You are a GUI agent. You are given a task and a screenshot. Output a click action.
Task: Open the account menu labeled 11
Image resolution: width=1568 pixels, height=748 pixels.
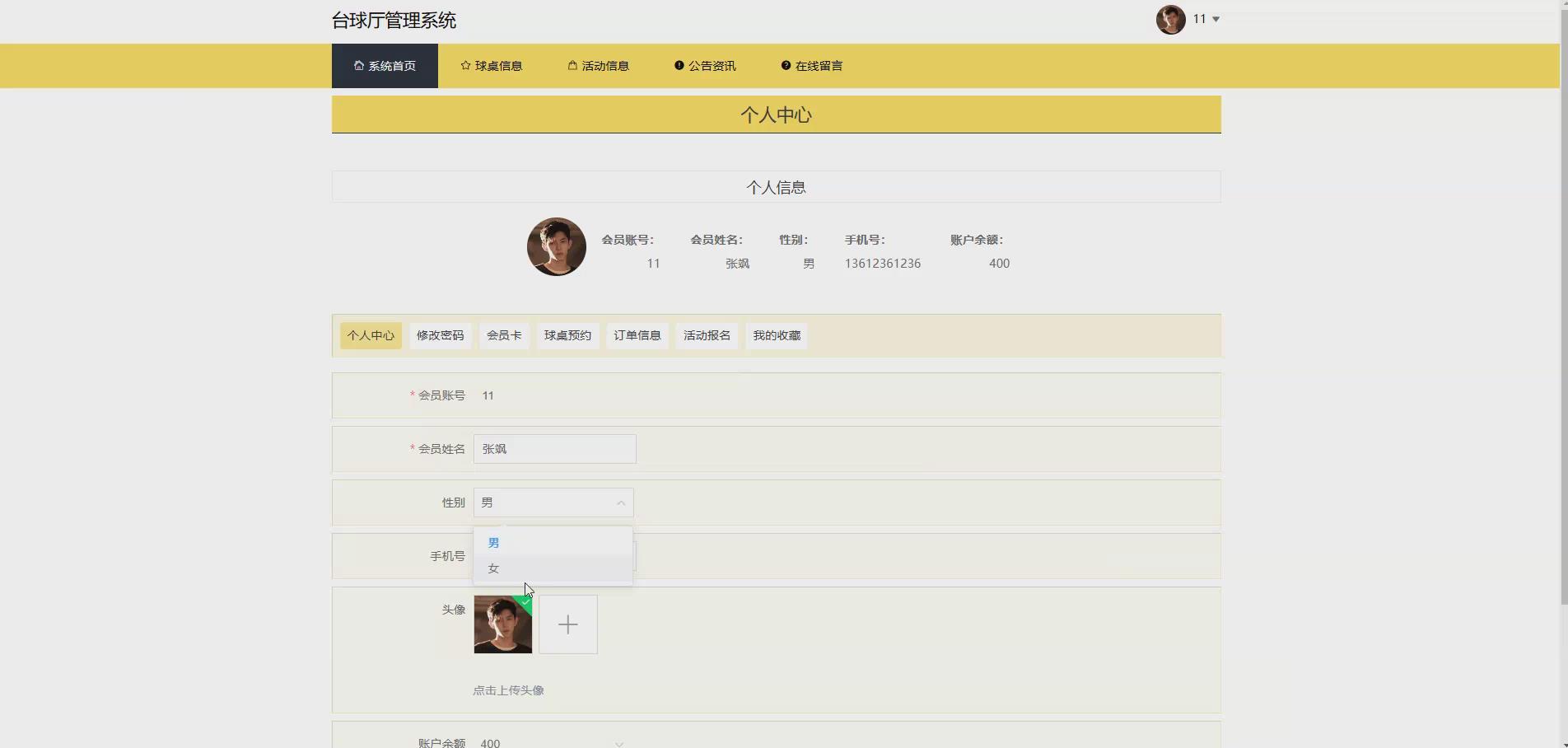1203,19
